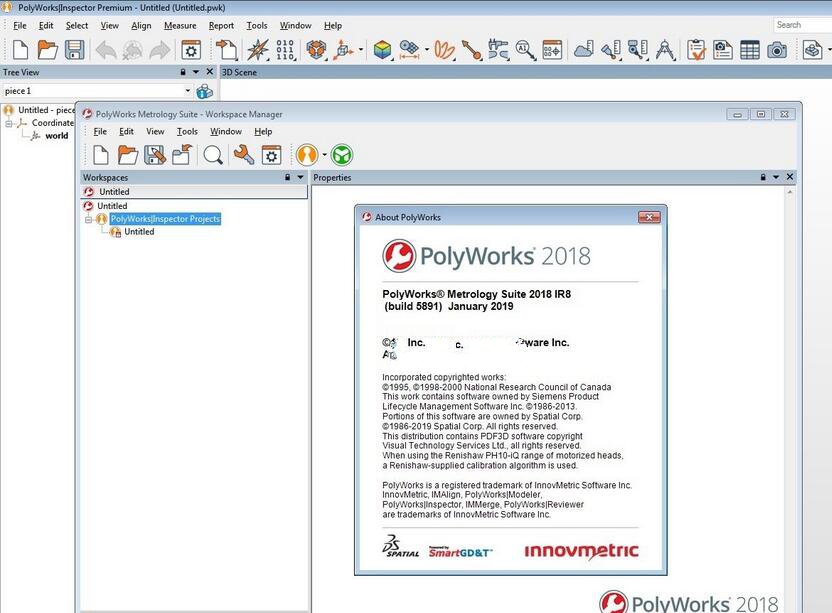Click the import folder arrow icon in Workspace Manager
Screen dimensions: 832x613
181,155
